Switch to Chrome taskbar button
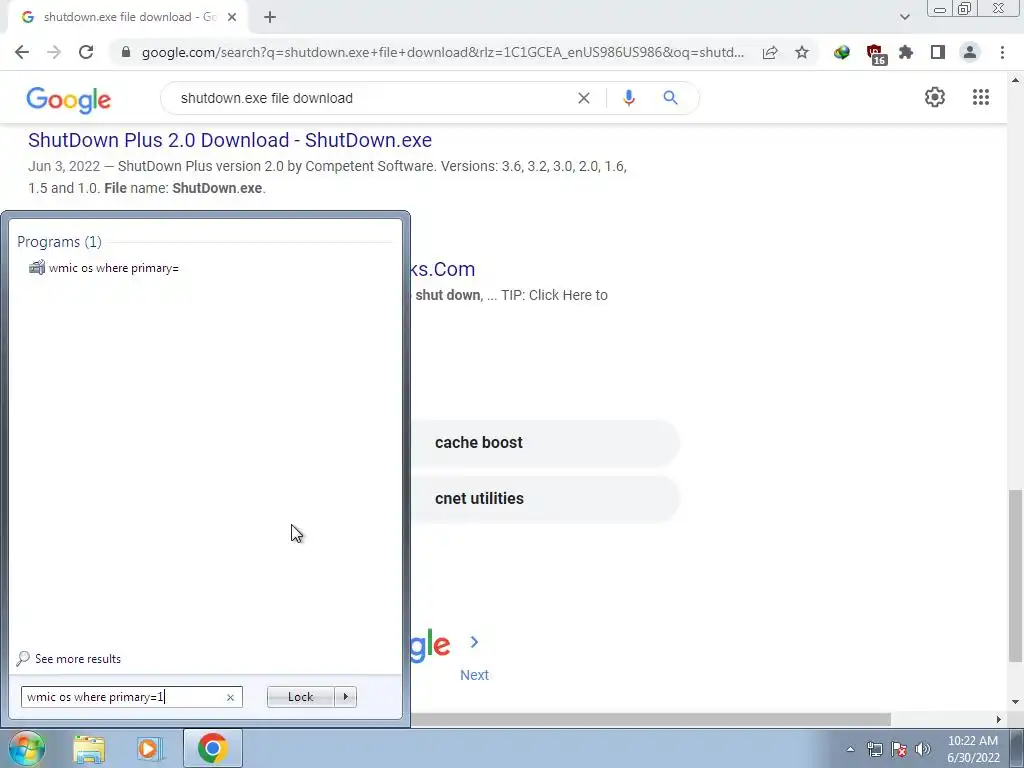Viewport: 1024px width, 768px height. (212, 748)
